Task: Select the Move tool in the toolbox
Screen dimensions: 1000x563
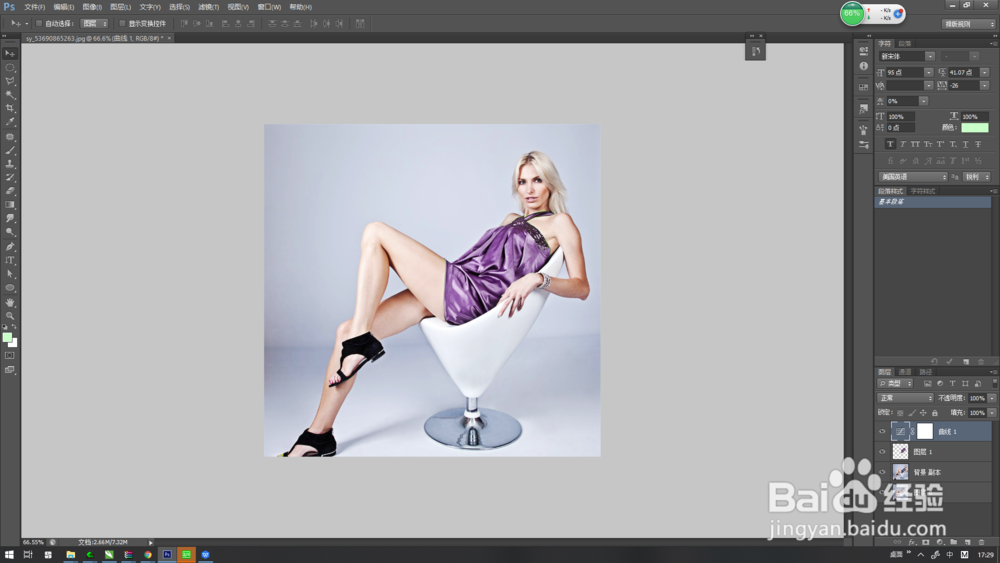Action: pyautogui.click(x=10, y=54)
